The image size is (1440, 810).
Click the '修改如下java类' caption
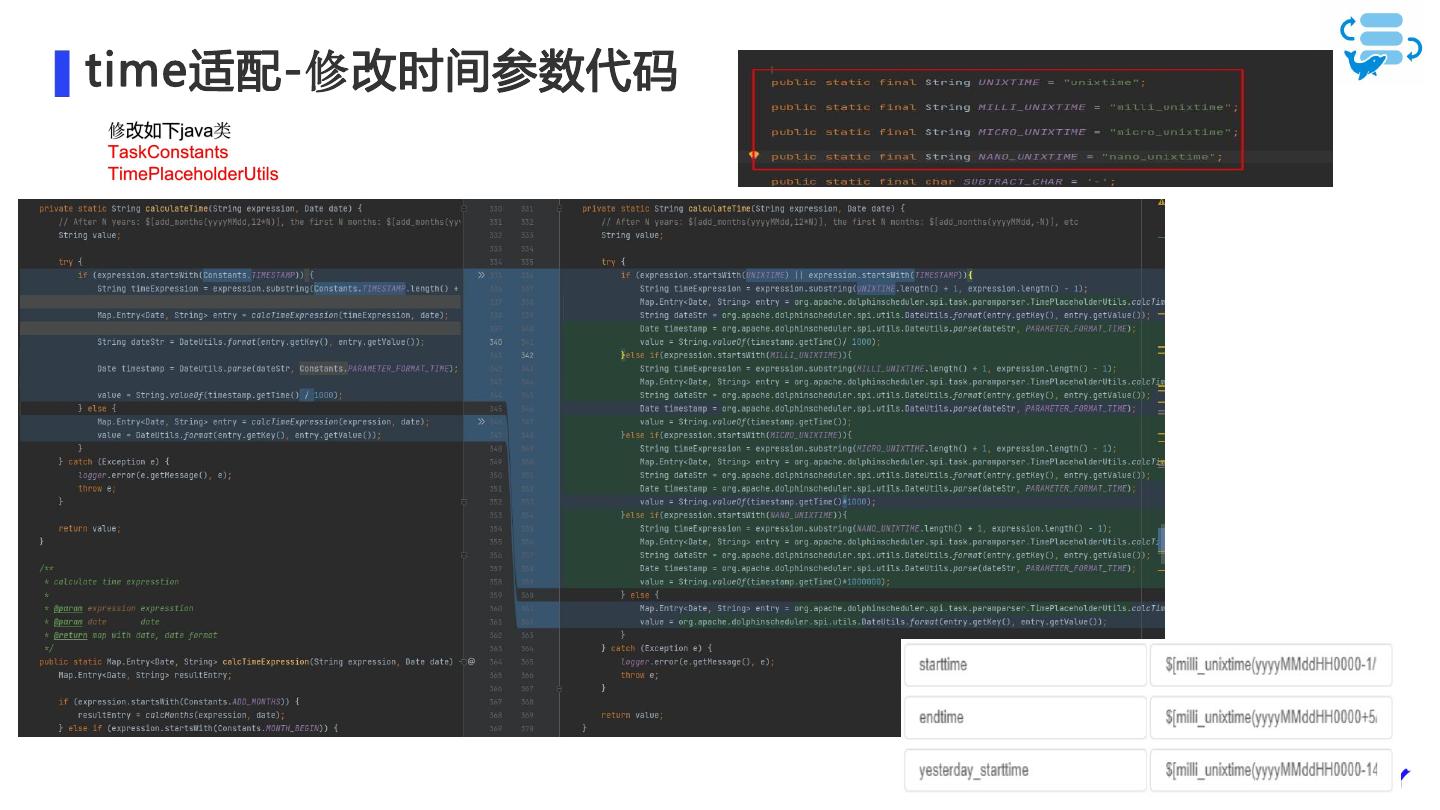point(170,131)
